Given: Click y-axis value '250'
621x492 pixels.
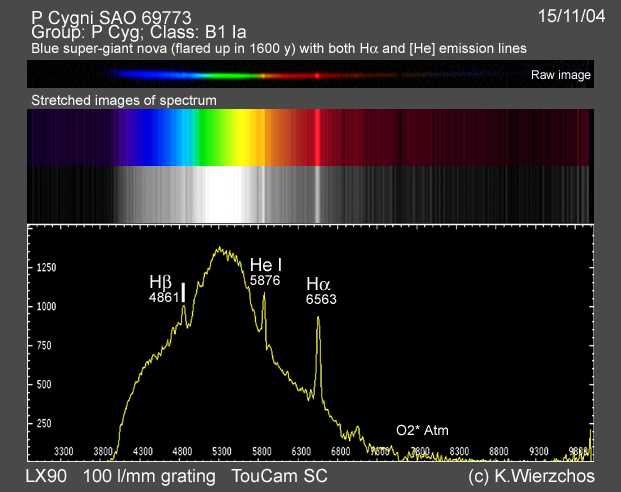Looking at the screenshot, I should click(x=44, y=423).
